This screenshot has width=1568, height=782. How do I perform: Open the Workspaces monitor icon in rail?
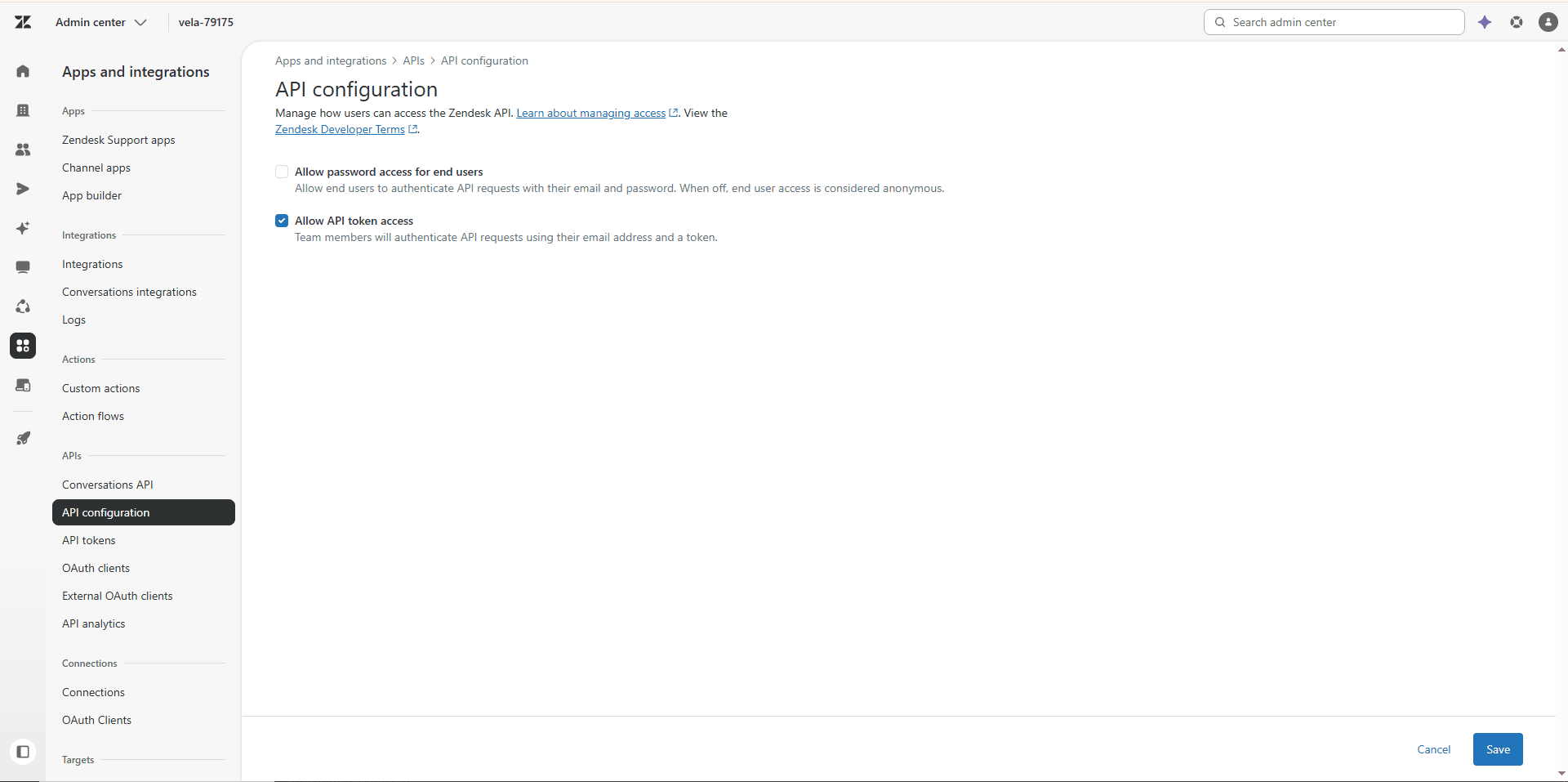pos(23,267)
